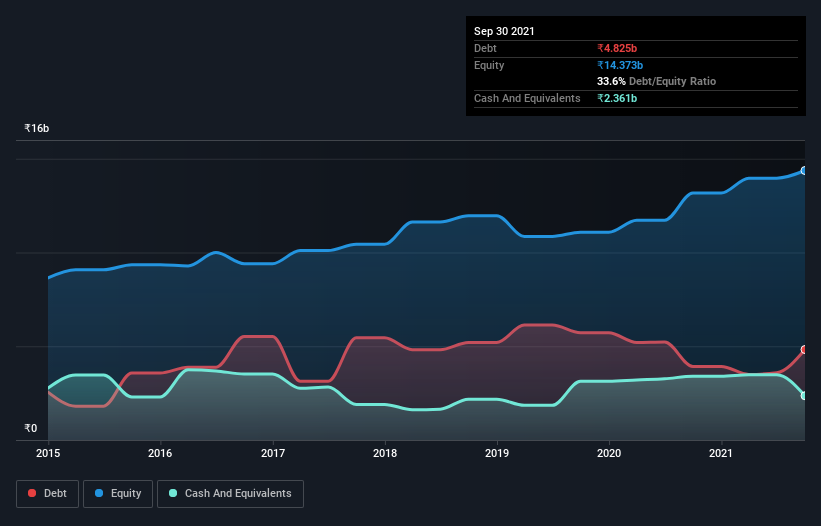Click the ₹2.361b cash value
The width and height of the screenshot is (821, 526).
[x=617, y=98]
